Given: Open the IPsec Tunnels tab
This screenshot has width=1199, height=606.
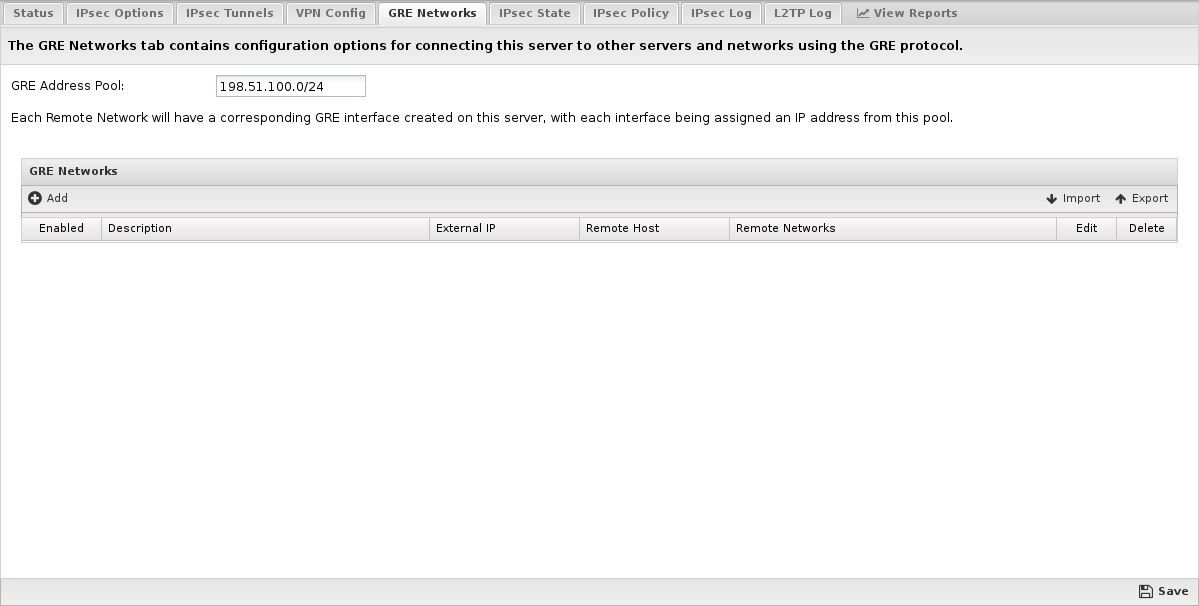Looking at the screenshot, I should (x=230, y=14).
